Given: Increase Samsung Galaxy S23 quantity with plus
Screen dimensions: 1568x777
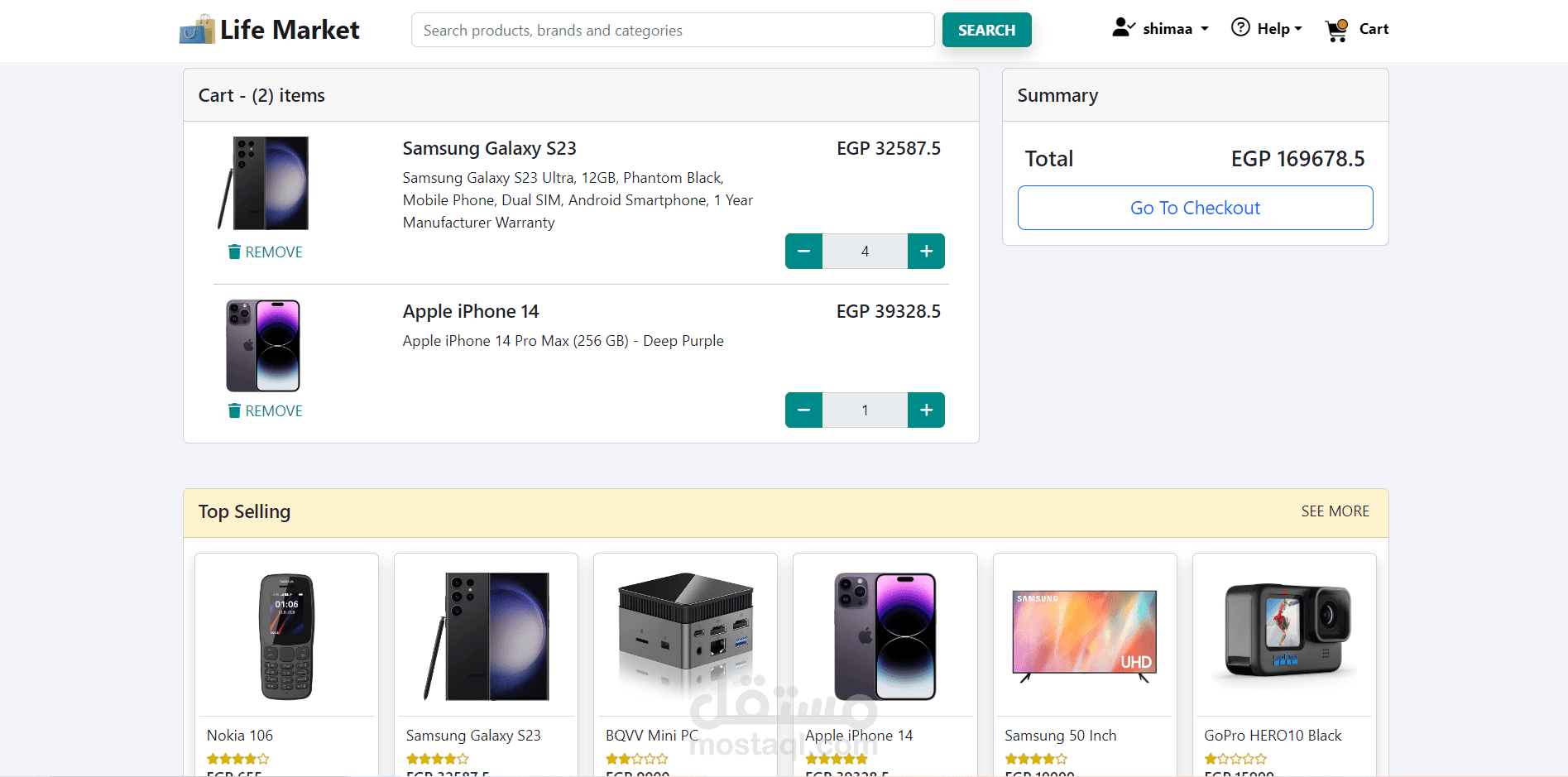Looking at the screenshot, I should [926, 252].
